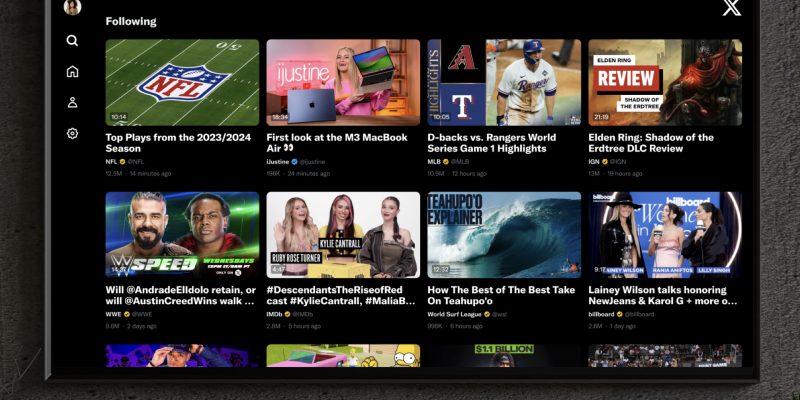Play the Elden Ring Review thumbnail
Screen dimensions: 800x400
pos(665,83)
